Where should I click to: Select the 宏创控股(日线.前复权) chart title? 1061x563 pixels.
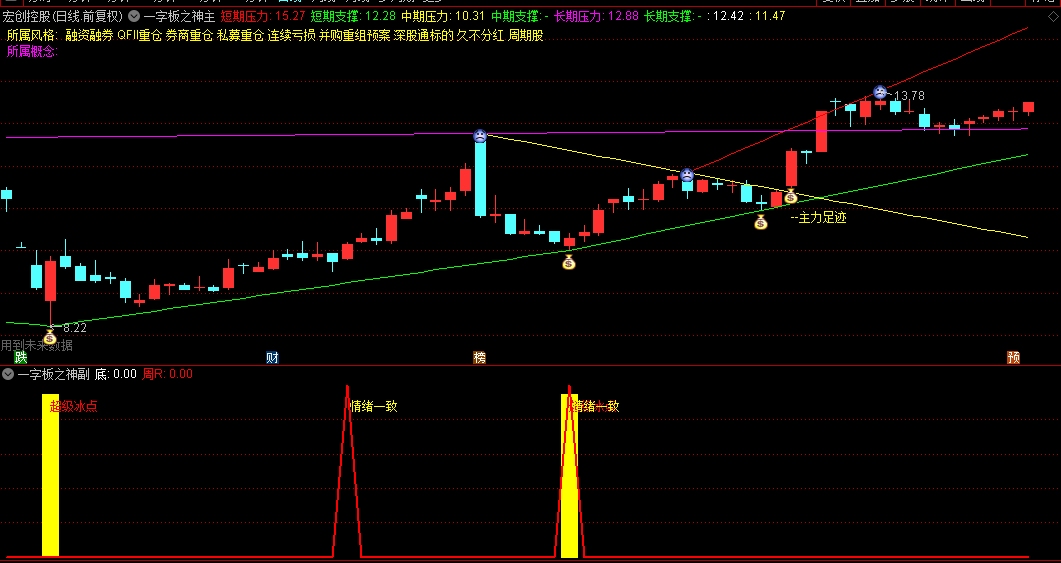[63, 16]
